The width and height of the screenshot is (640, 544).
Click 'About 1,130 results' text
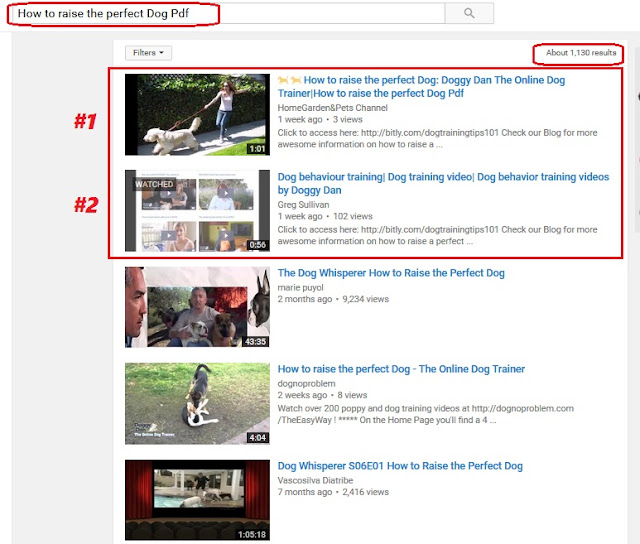pos(581,53)
